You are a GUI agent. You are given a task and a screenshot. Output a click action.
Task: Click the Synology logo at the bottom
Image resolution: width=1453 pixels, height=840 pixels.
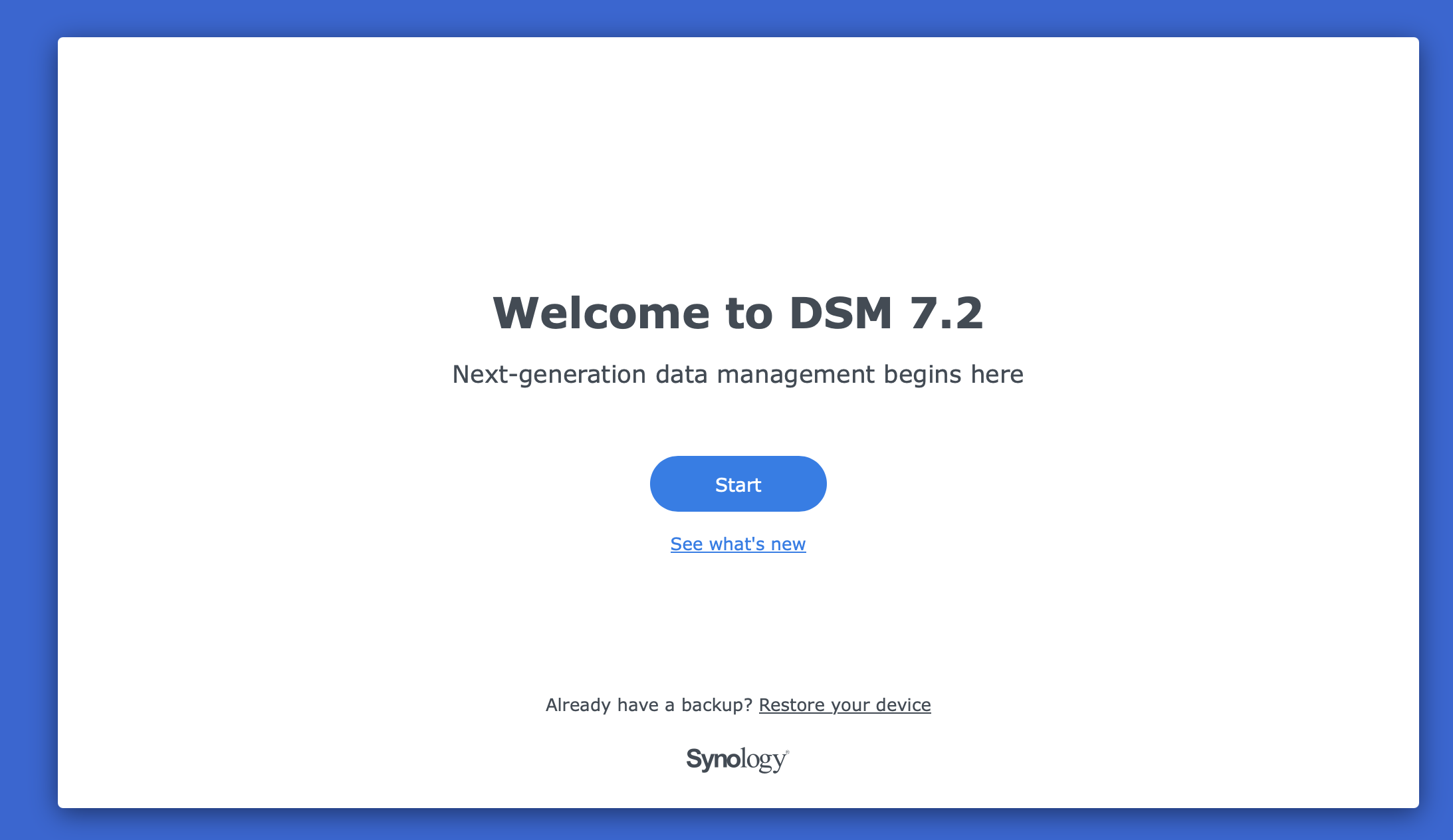(738, 760)
